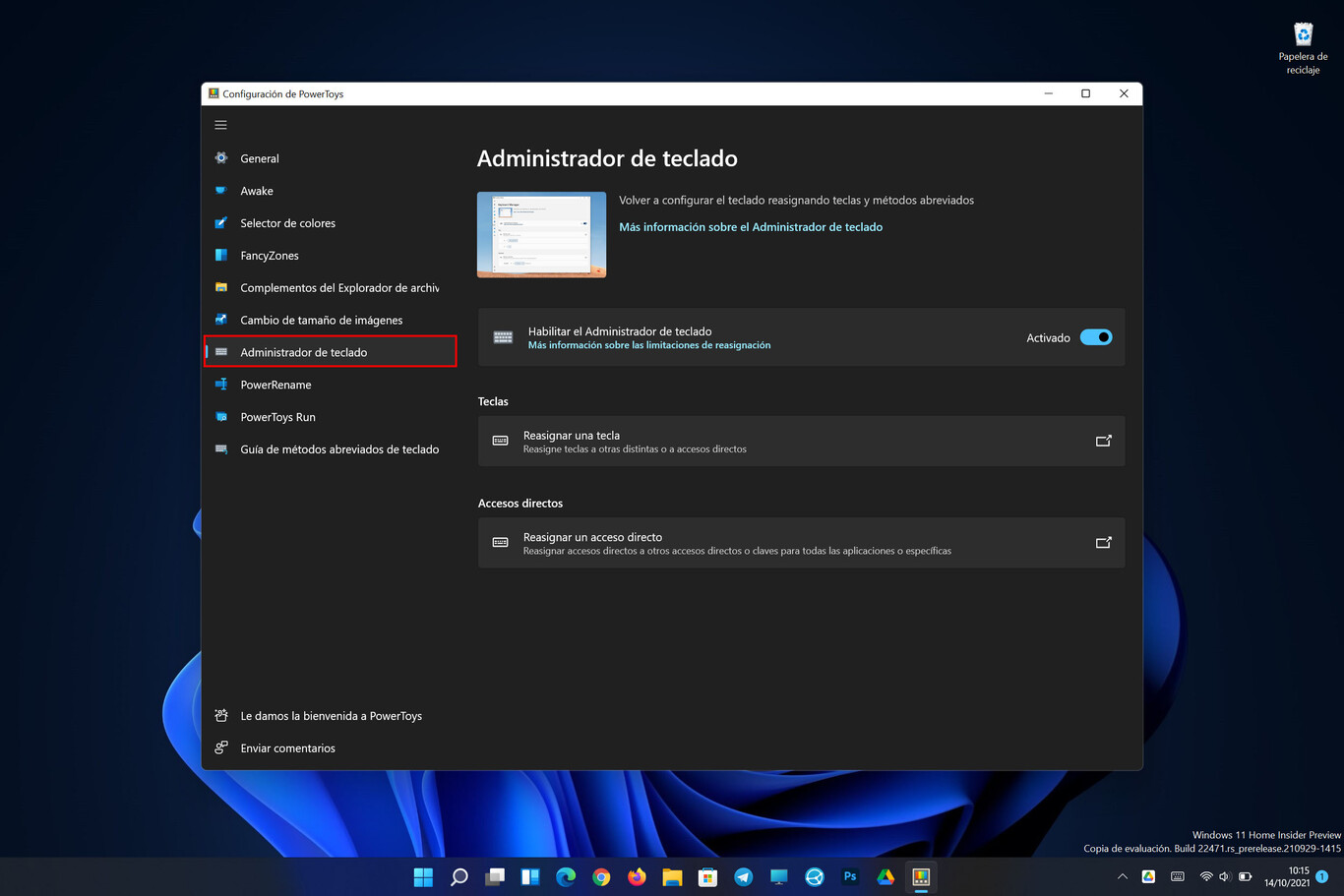Open the navigation hamburger menu
The width and height of the screenshot is (1344, 896).
point(220,125)
